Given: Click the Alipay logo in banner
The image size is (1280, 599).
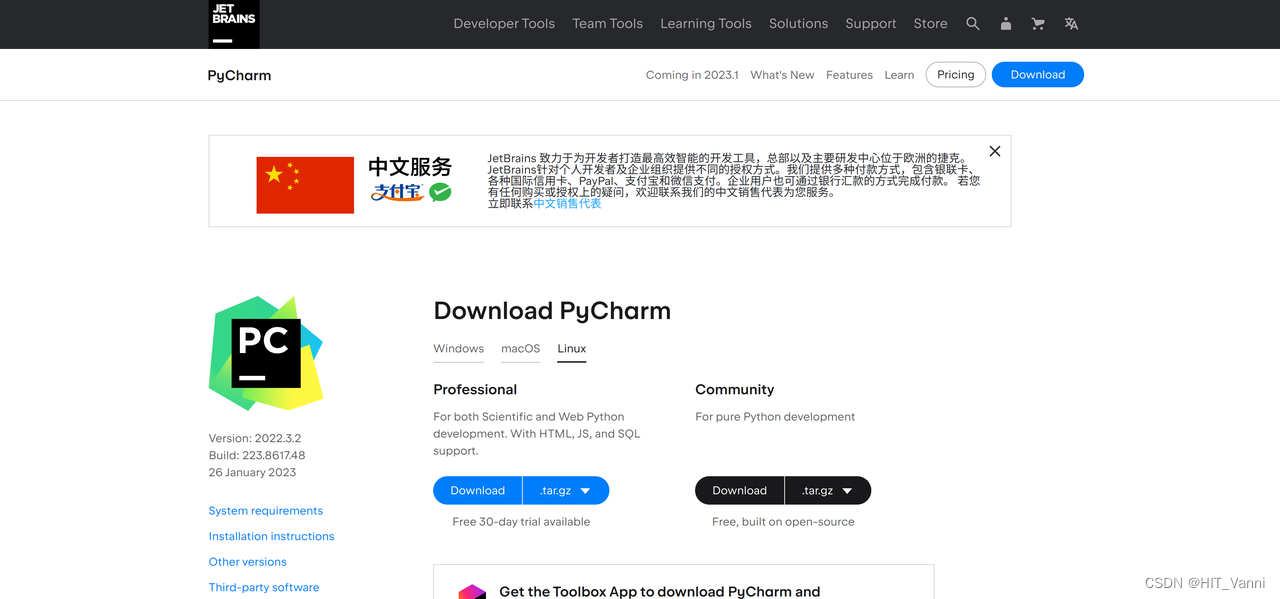Looking at the screenshot, I should click(398, 192).
